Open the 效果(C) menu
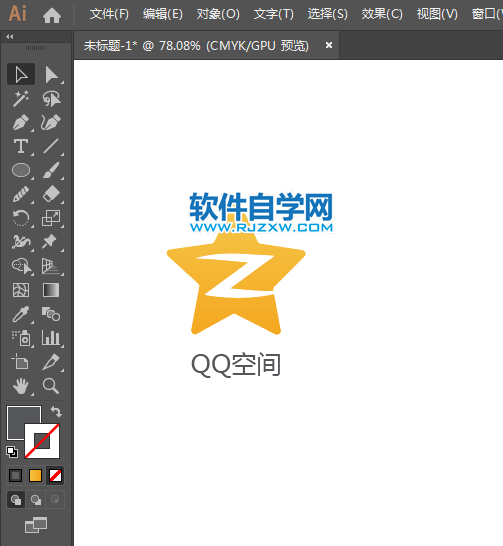The width and height of the screenshot is (503, 546). (382, 14)
